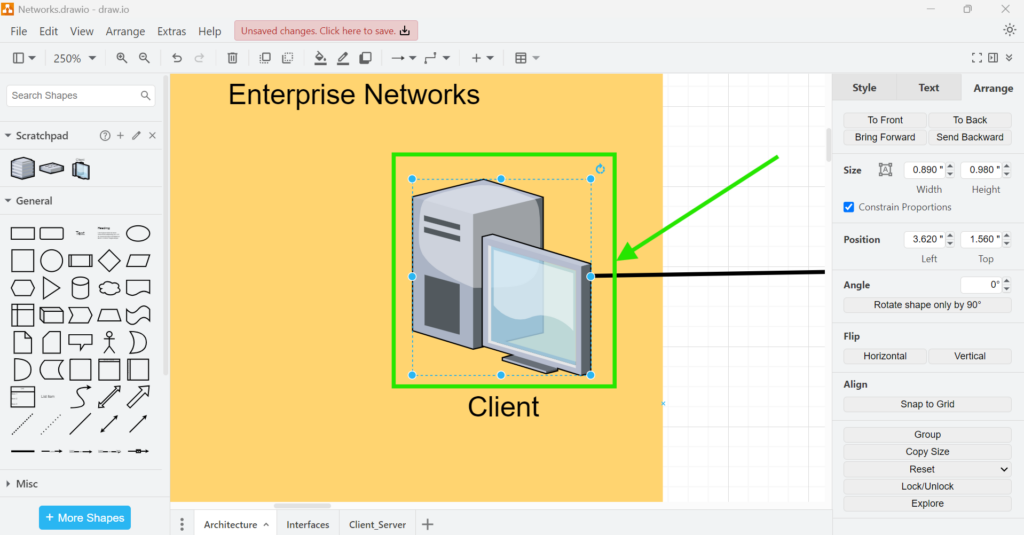Select the Actor stick figure shape

tap(109, 342)
